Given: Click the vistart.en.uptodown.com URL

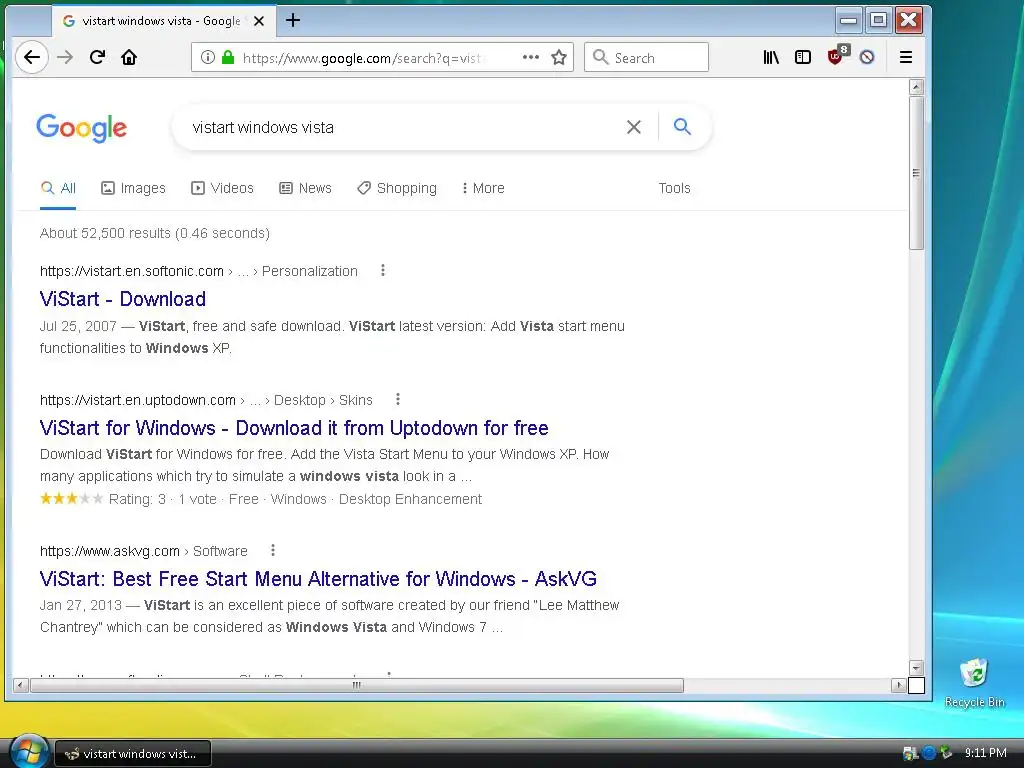Looking at the screenshot, I should coord(138,400).
